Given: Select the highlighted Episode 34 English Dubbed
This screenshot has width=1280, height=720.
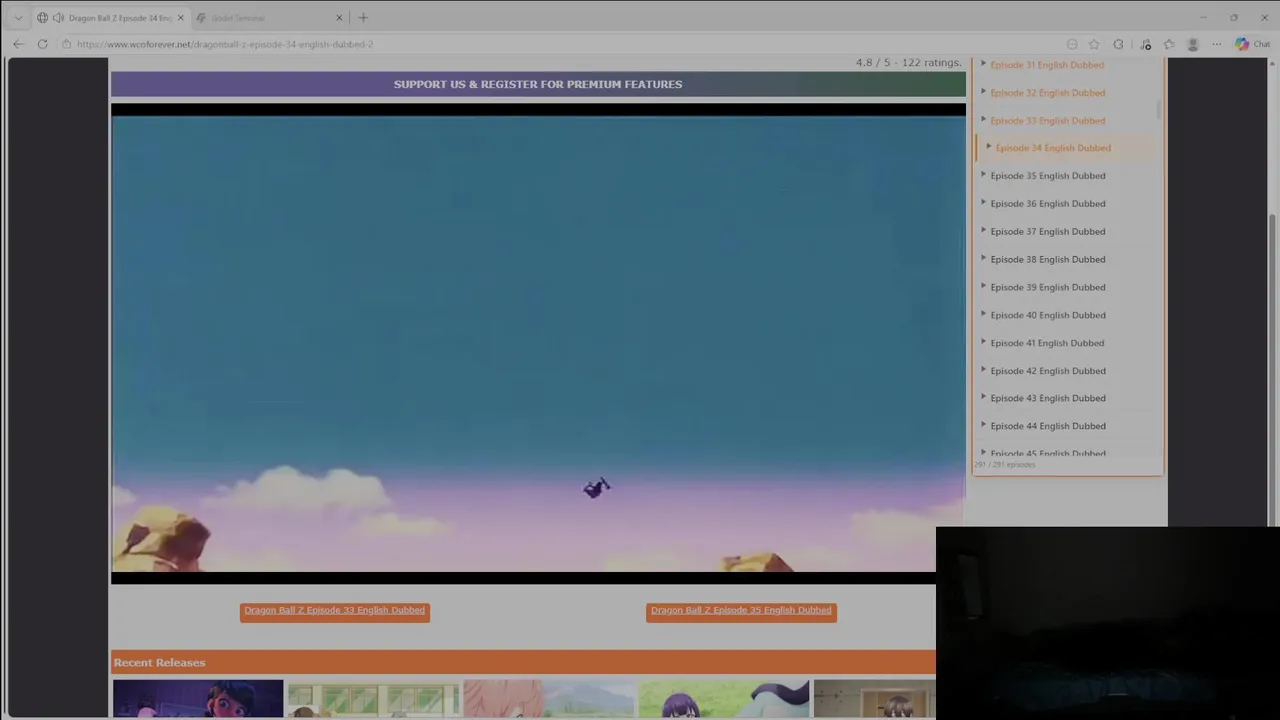Looking at the screenshot, I should coord(1053,148).
